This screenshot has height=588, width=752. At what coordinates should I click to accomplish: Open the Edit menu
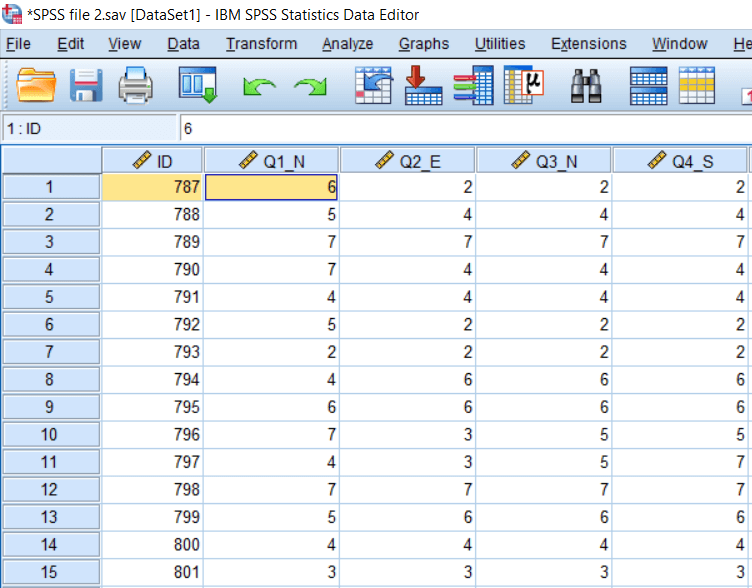point(70,44)
